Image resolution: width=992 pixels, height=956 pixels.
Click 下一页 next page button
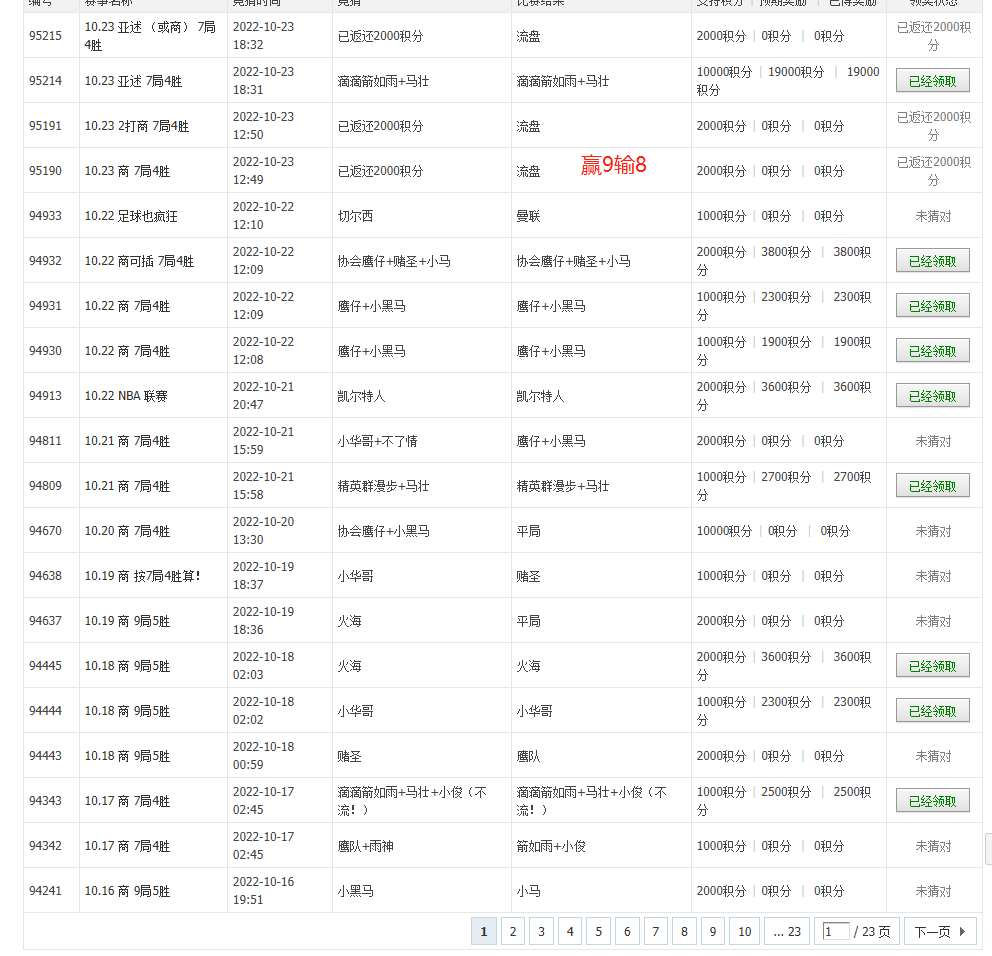(940, 932)
